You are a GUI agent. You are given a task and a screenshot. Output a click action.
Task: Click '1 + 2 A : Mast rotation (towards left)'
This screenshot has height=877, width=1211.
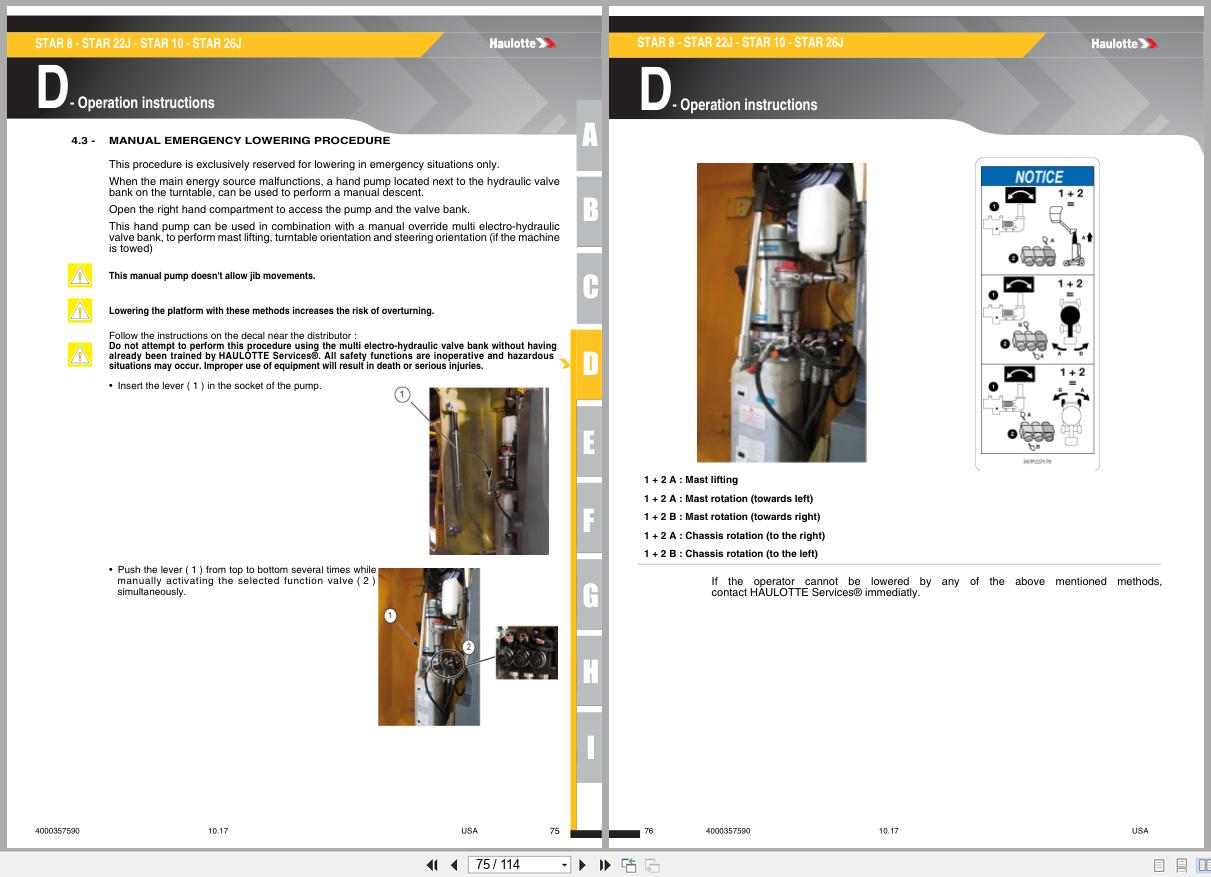click(x=729, y=499)
